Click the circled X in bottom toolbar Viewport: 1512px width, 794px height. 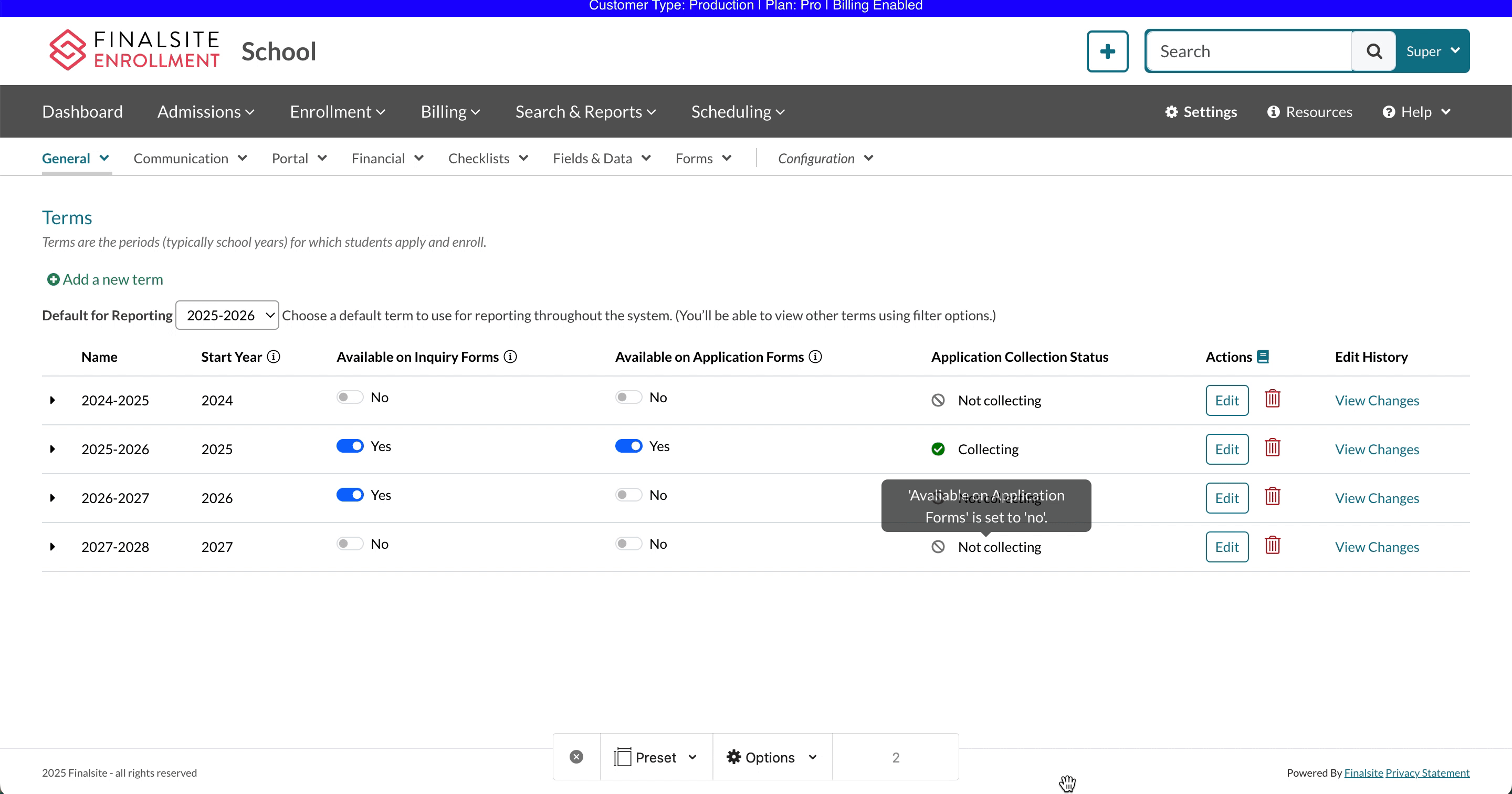click(x=576, y=757)
